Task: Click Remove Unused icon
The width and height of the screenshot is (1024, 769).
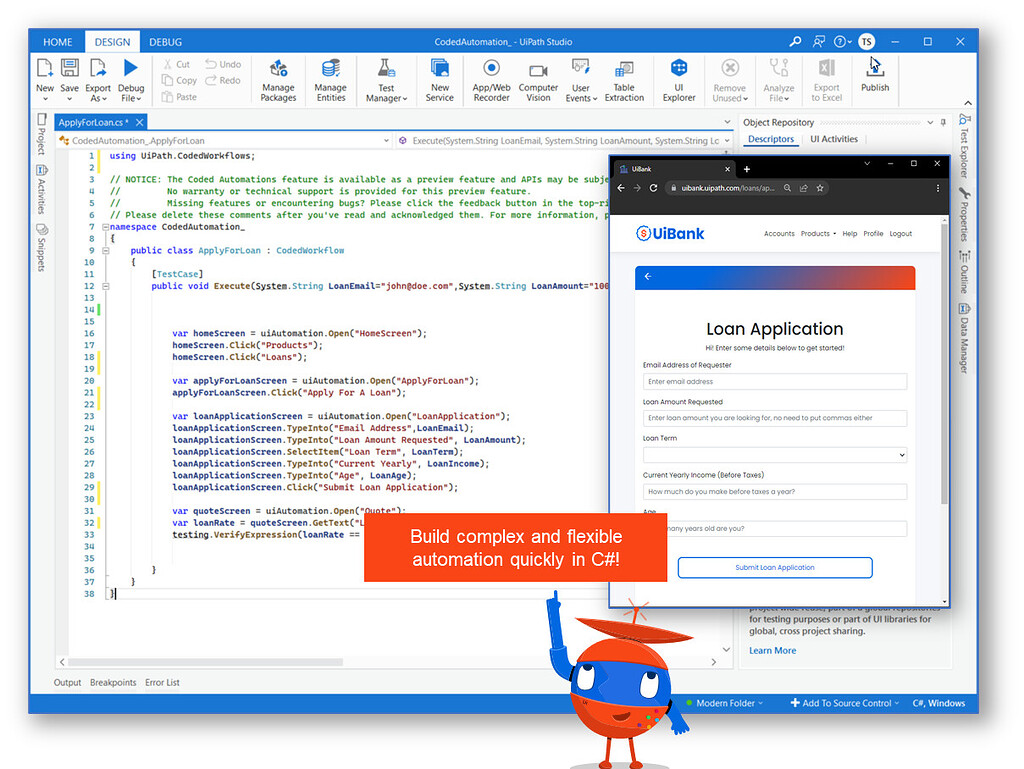Action: 729,68
